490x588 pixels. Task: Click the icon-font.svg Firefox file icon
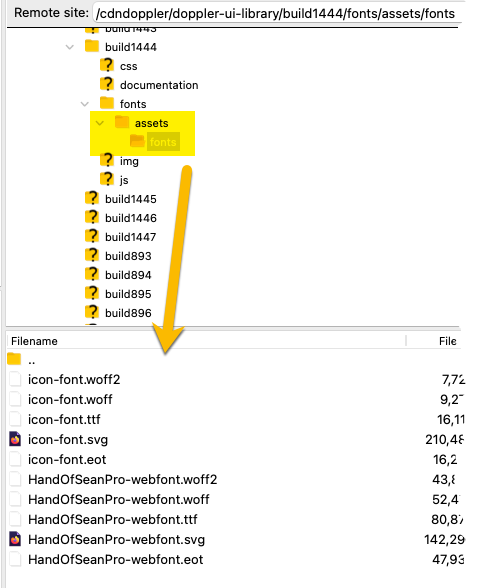click(15, 439)
